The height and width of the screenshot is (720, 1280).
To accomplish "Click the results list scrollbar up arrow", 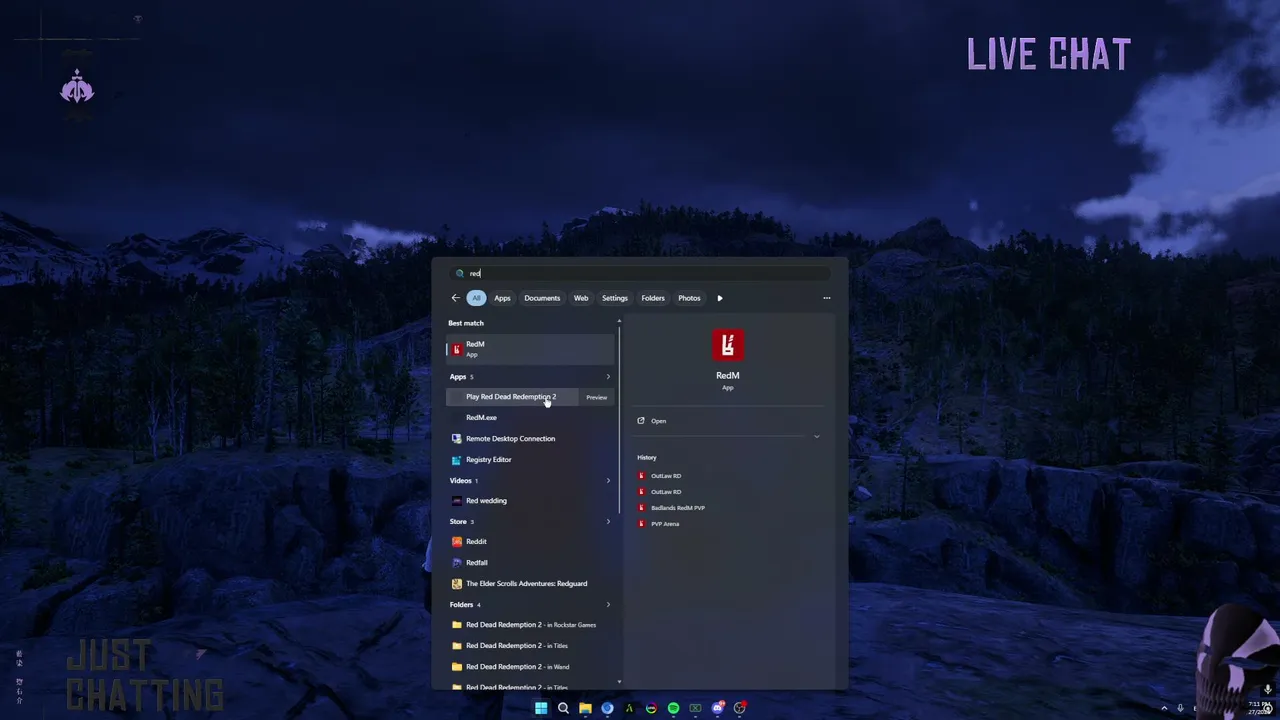I will click(619, 322).
